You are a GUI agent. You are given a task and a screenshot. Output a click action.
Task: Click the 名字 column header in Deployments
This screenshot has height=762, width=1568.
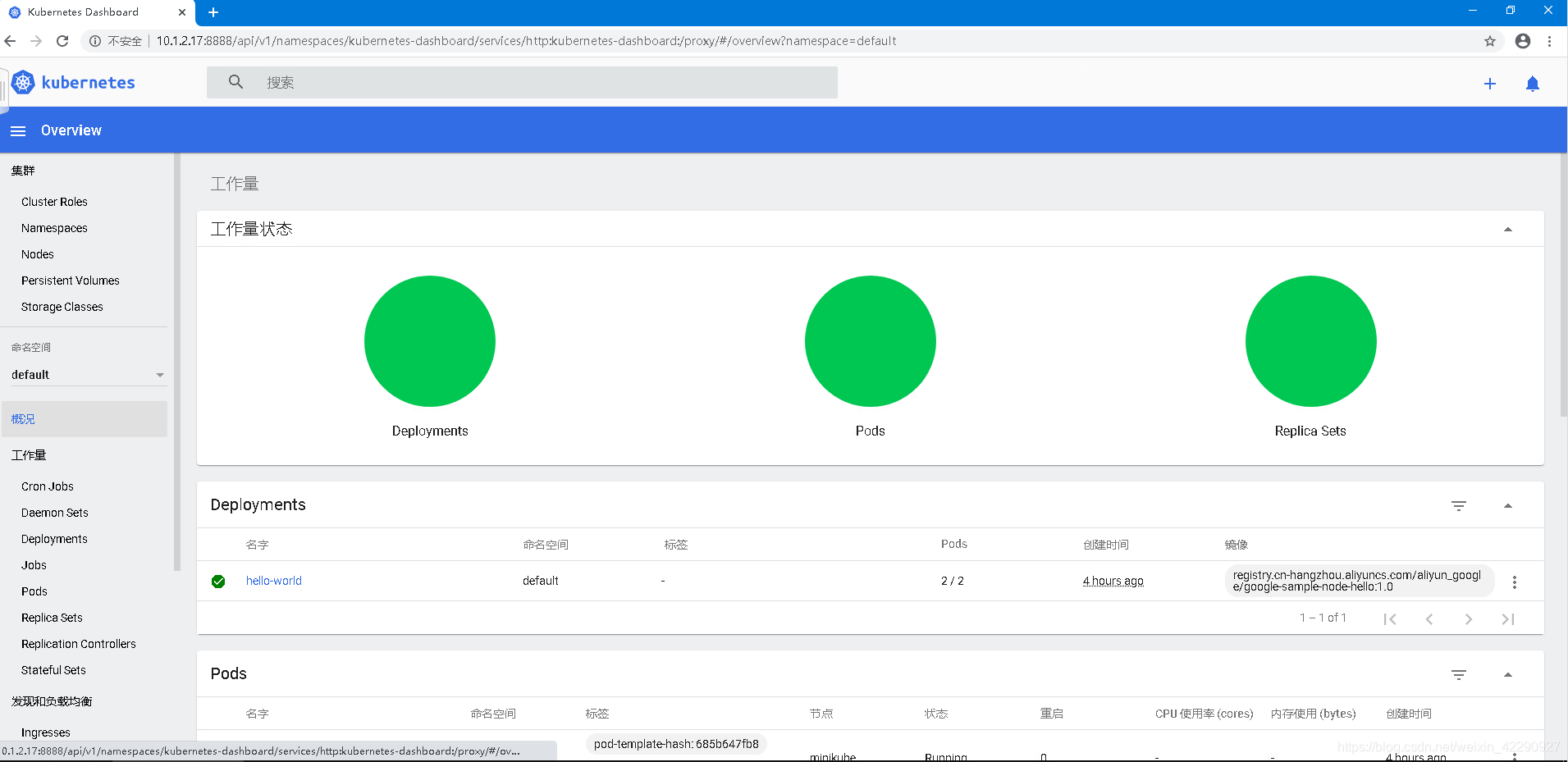pyautogui.click(x=258, y=545)
